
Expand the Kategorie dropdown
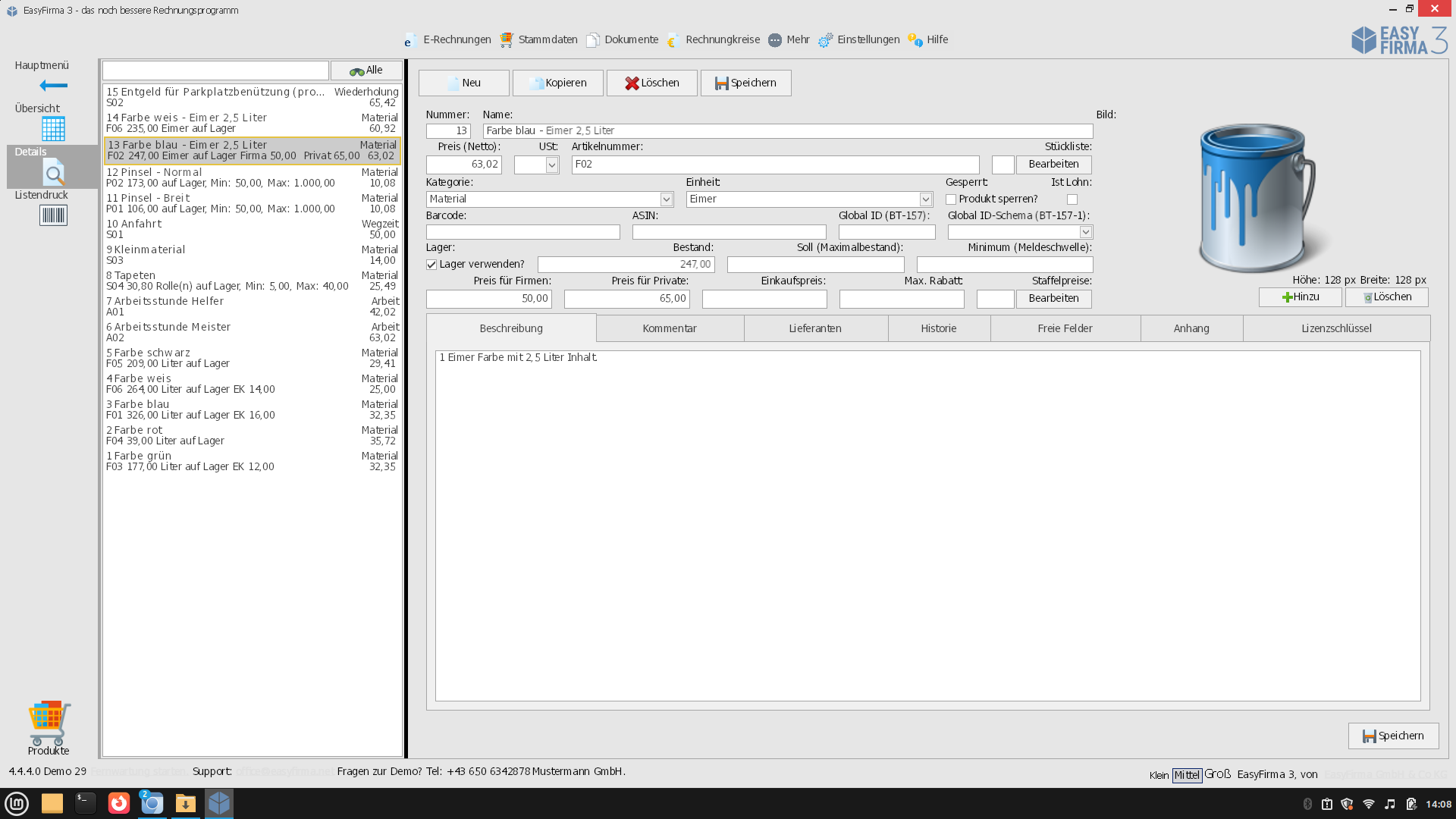tap(666, 199)
